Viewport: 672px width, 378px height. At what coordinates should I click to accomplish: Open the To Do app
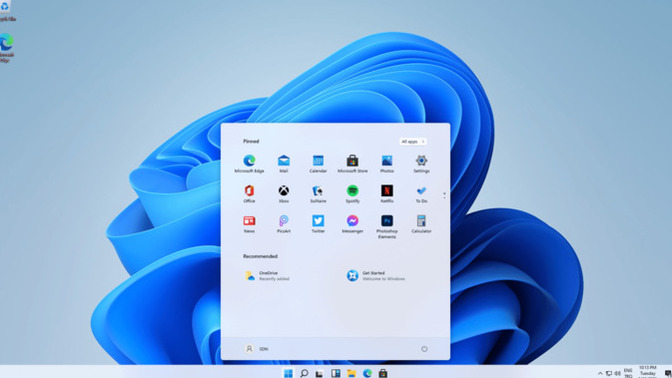pos(421,194)
